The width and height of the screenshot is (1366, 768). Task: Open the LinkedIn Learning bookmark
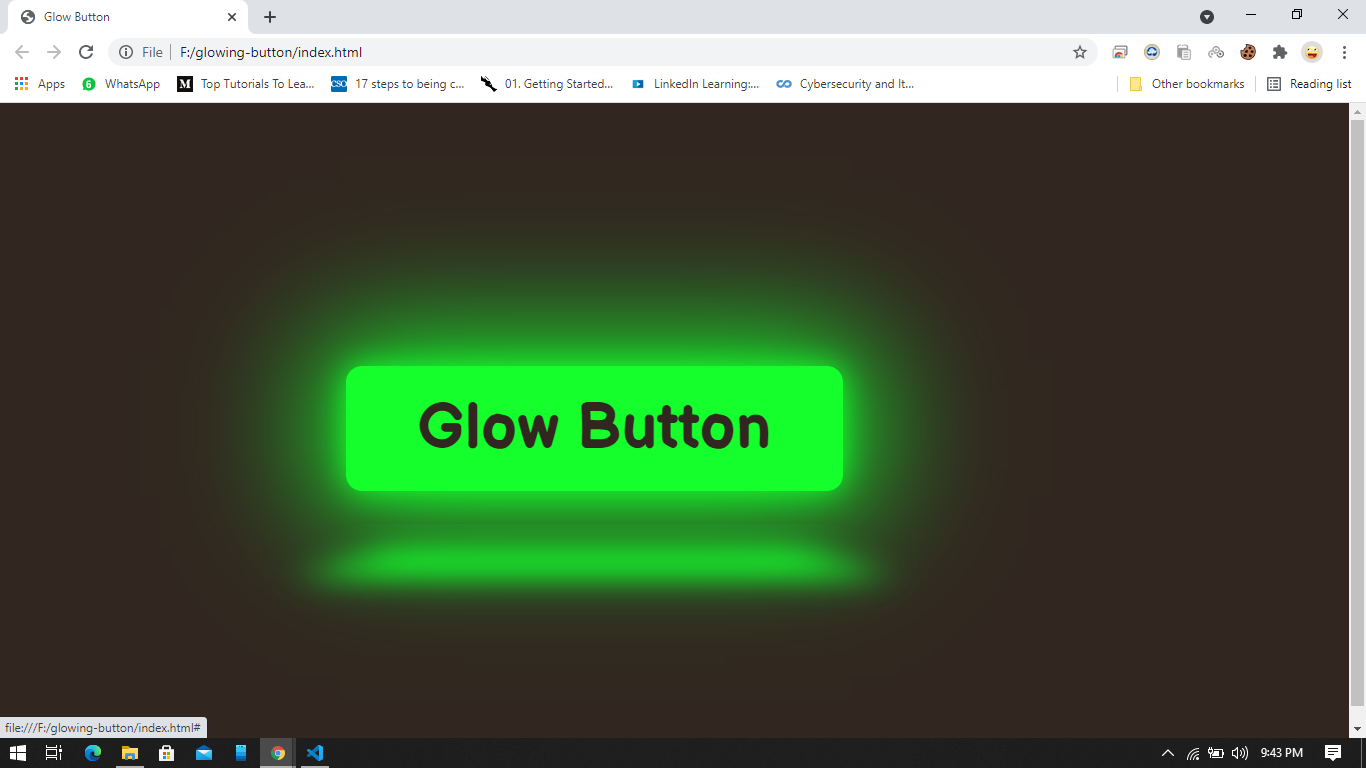click(x=695, y=84)
